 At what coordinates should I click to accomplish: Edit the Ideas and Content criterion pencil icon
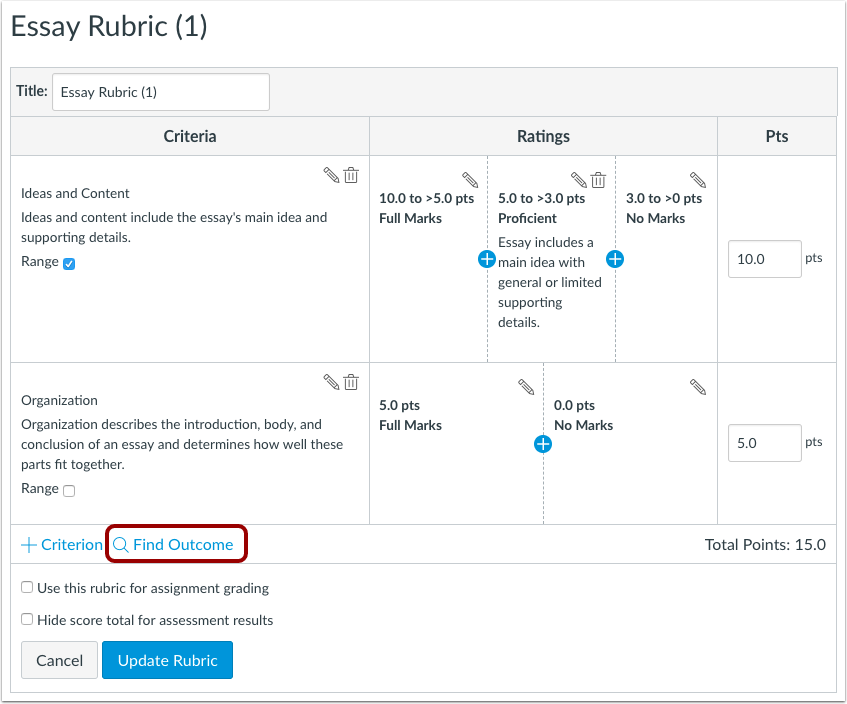click(331, 175)
